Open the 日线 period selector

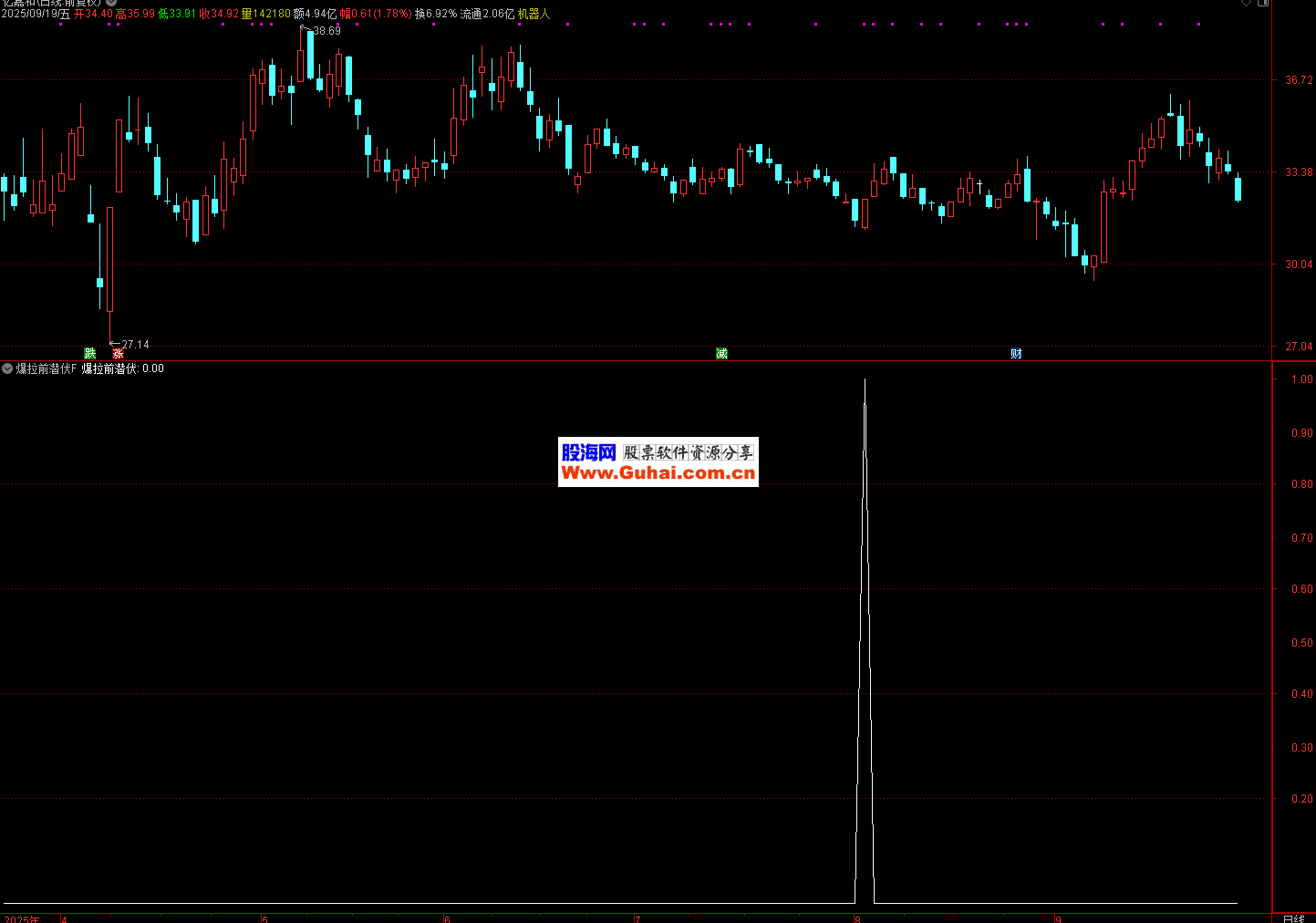(x=1293, y=918)
